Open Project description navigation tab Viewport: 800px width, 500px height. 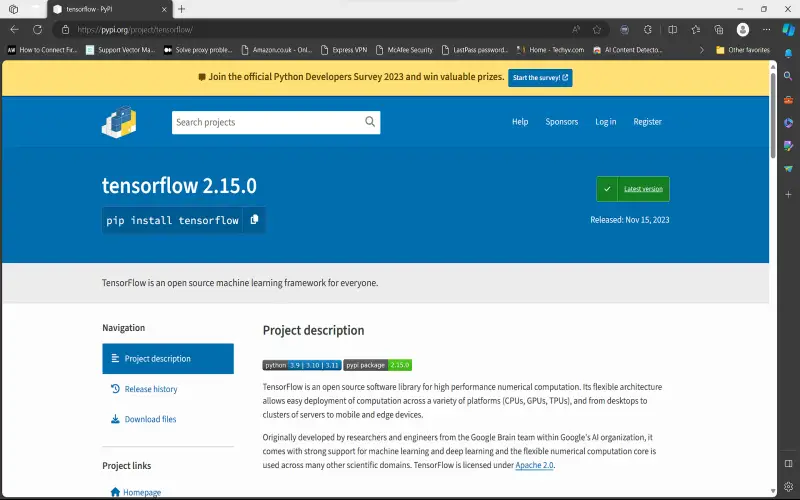pos(168,359)
